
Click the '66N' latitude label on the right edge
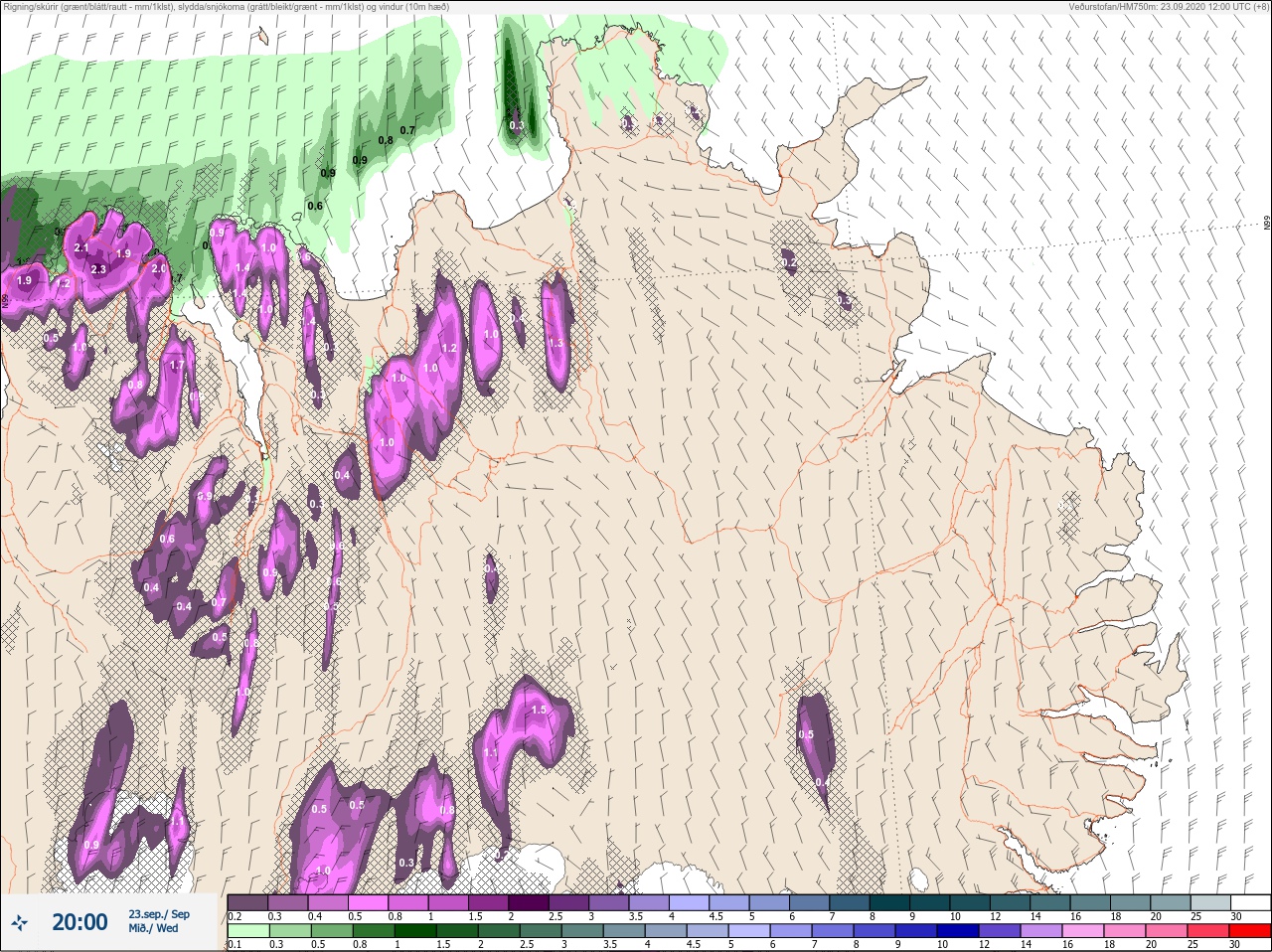pos(1267,225)
